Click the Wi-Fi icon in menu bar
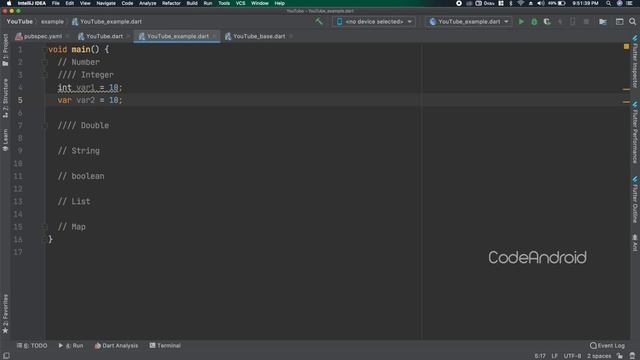 click(x=520, y=3)
